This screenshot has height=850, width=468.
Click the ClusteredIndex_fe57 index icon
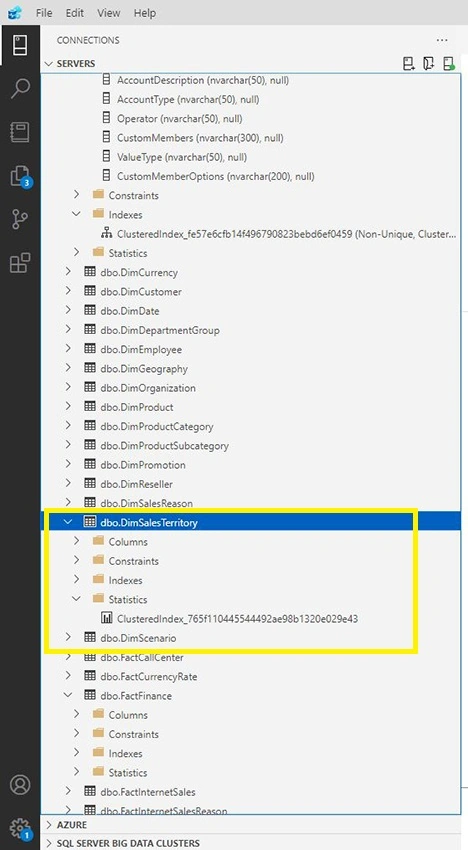[107, 234]
